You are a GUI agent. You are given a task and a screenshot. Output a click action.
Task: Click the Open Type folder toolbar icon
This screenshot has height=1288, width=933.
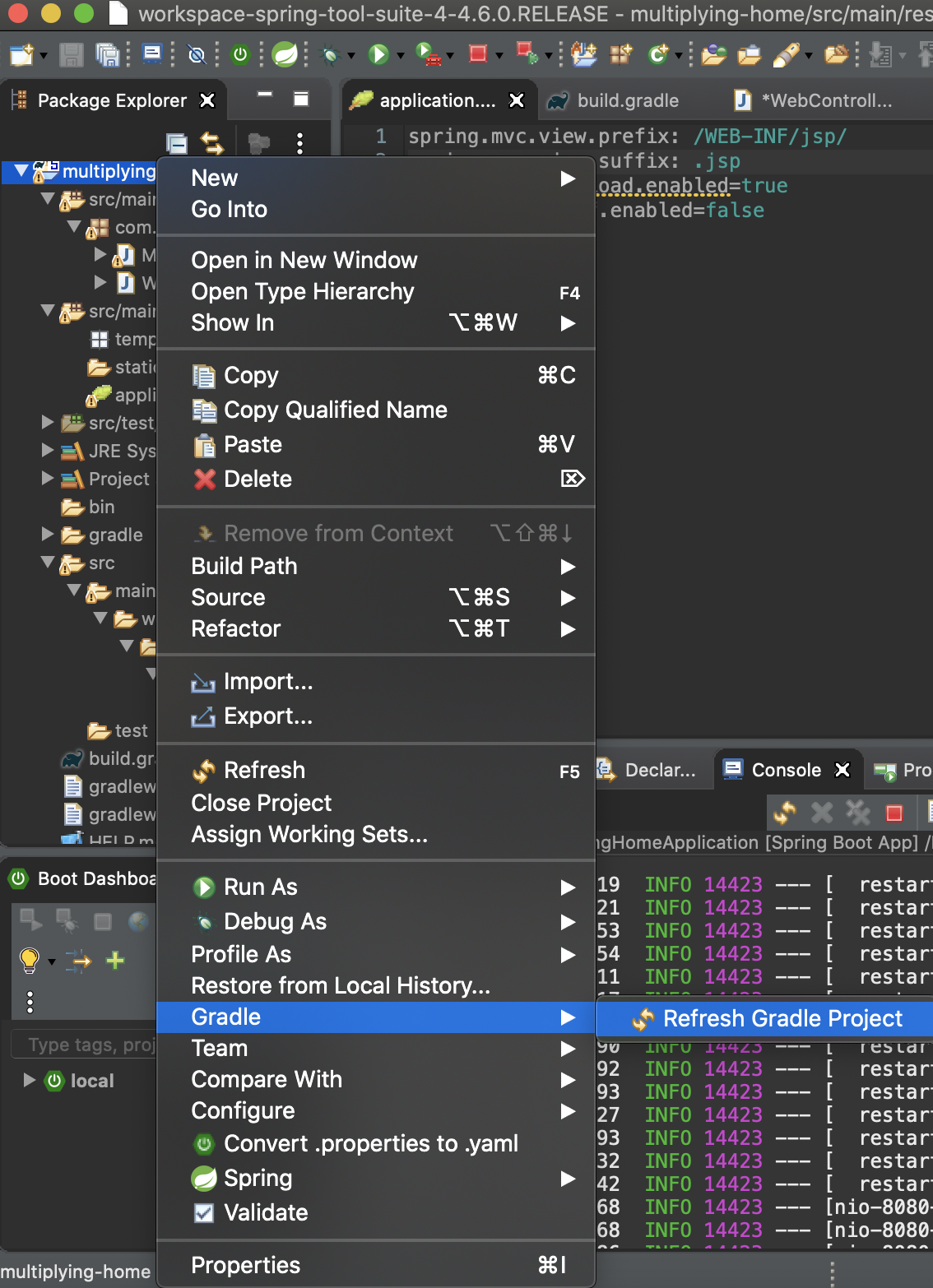point(713,55)
